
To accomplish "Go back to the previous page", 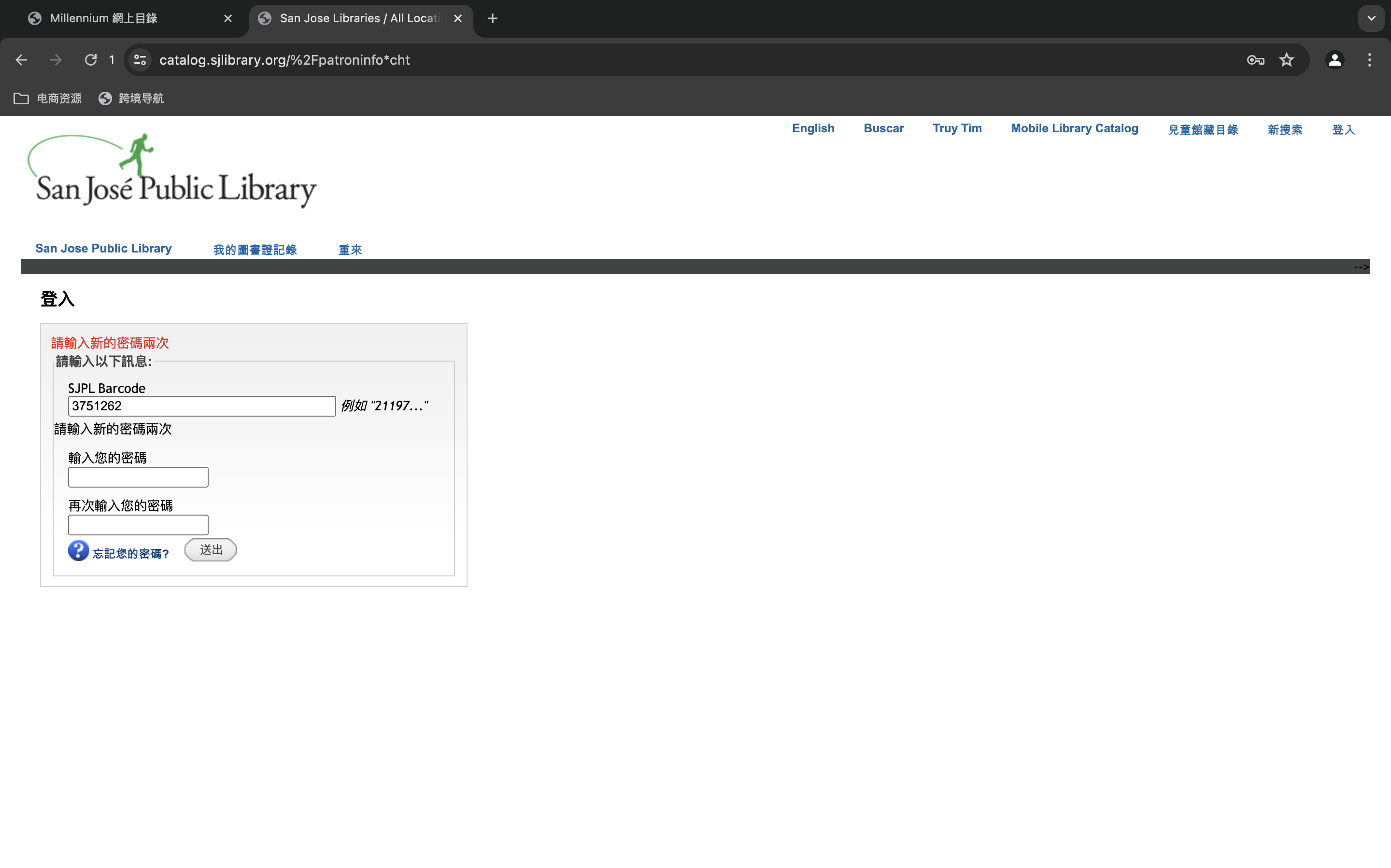I will click(x=21, y=60).
